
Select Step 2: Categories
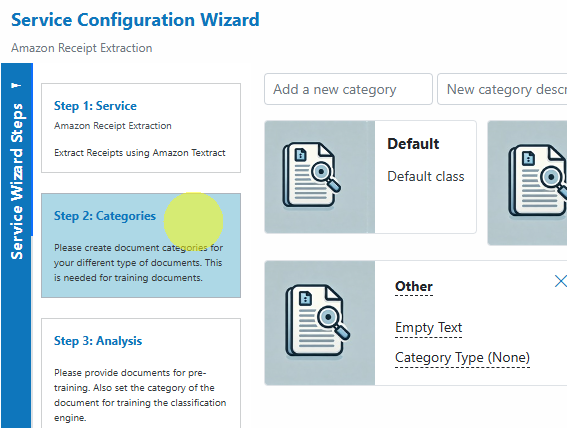141,245
